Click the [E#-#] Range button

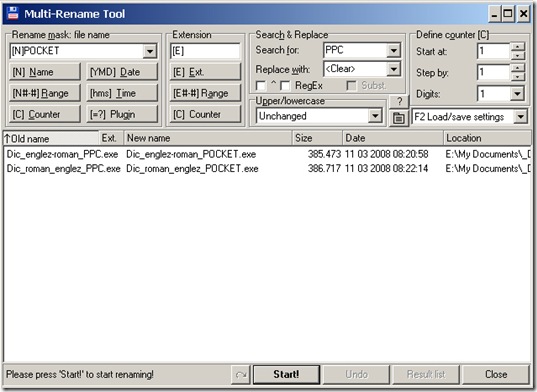[205, 93]
